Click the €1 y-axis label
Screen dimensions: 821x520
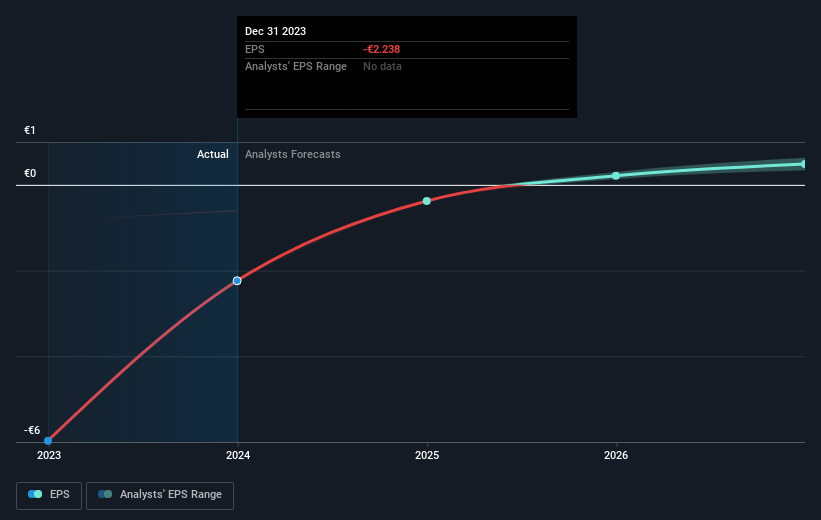[30, 130]
